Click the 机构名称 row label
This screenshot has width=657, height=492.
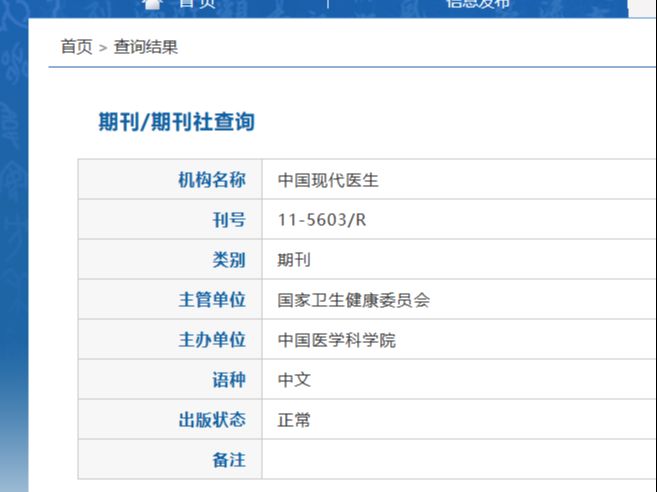coord(212,180)
